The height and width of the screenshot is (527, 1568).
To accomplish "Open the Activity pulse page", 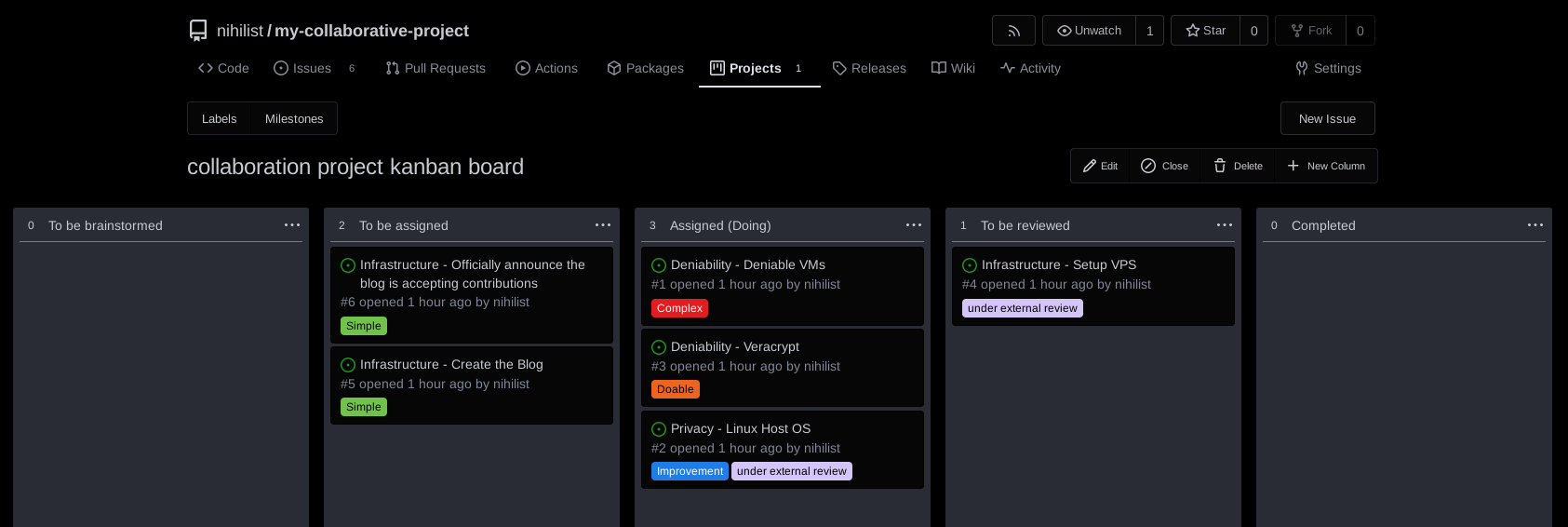I will (x=1030, y=68).
